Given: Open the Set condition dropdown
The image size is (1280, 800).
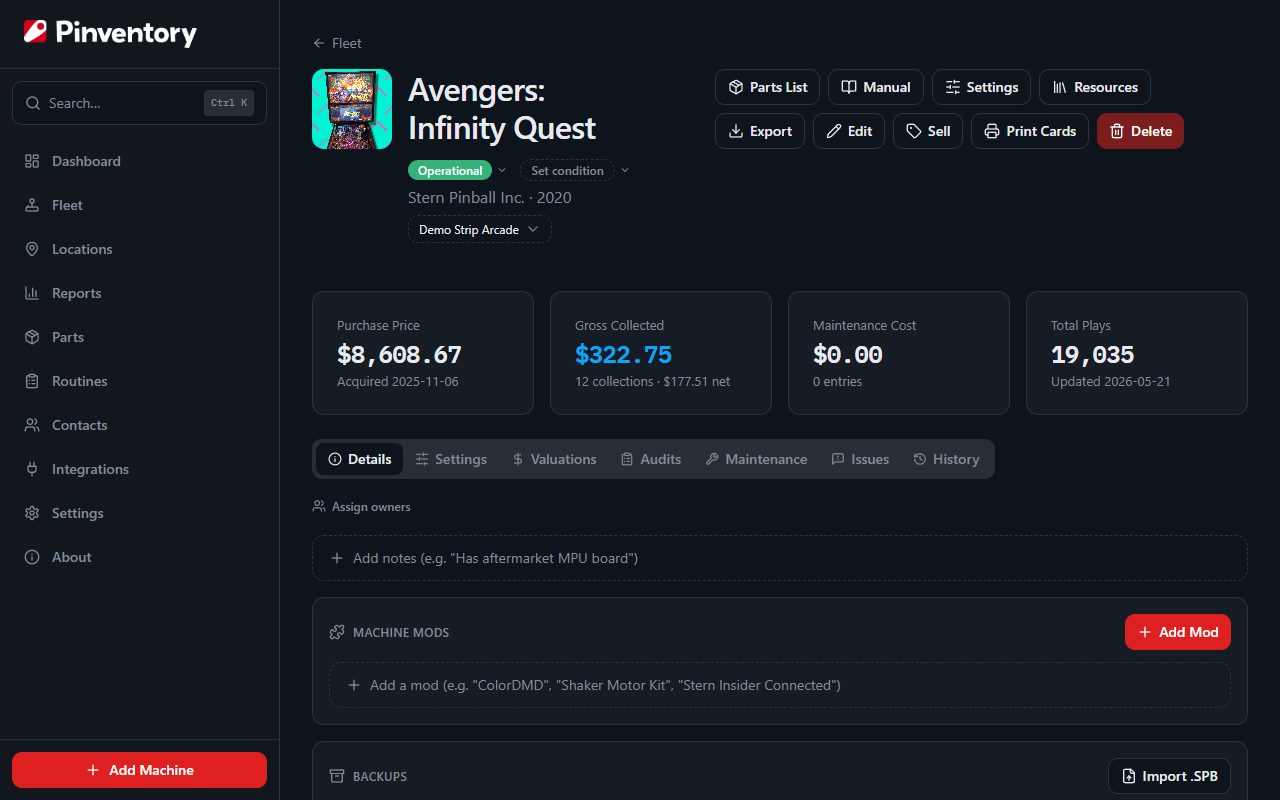Looking at the screenshot, I should coord(575,170).
